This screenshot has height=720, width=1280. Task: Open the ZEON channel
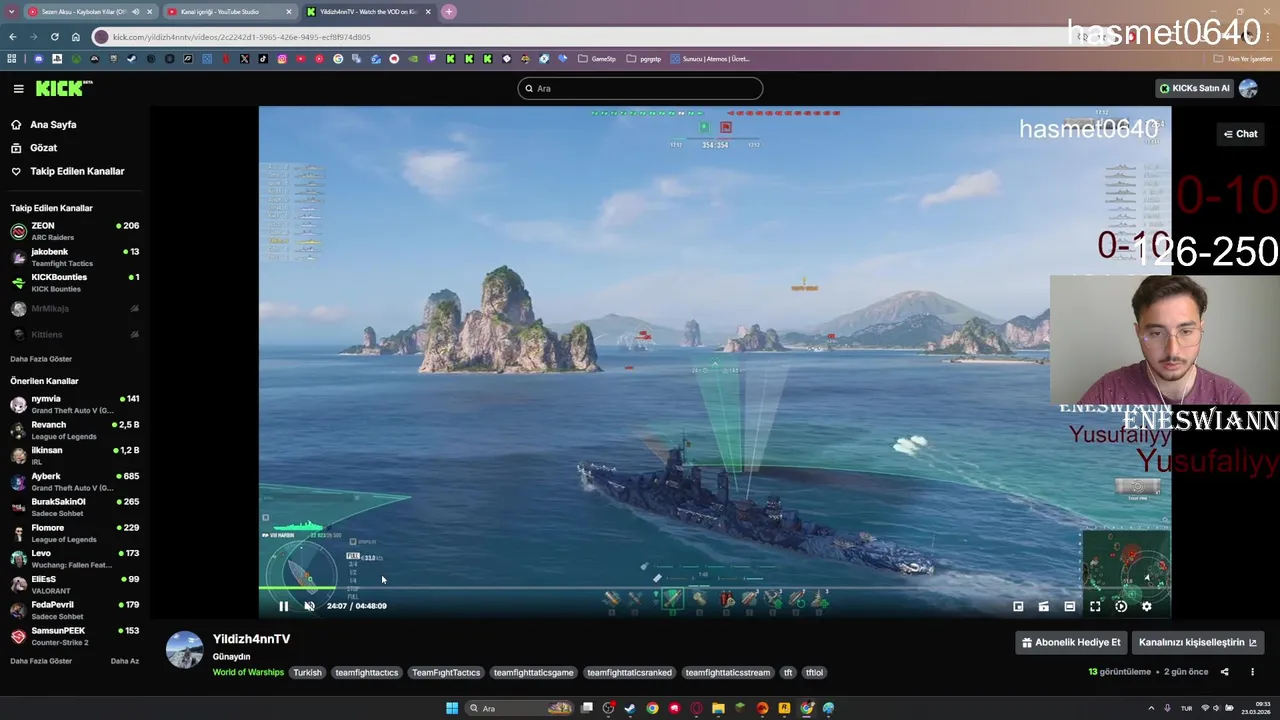tap(75, 231)
